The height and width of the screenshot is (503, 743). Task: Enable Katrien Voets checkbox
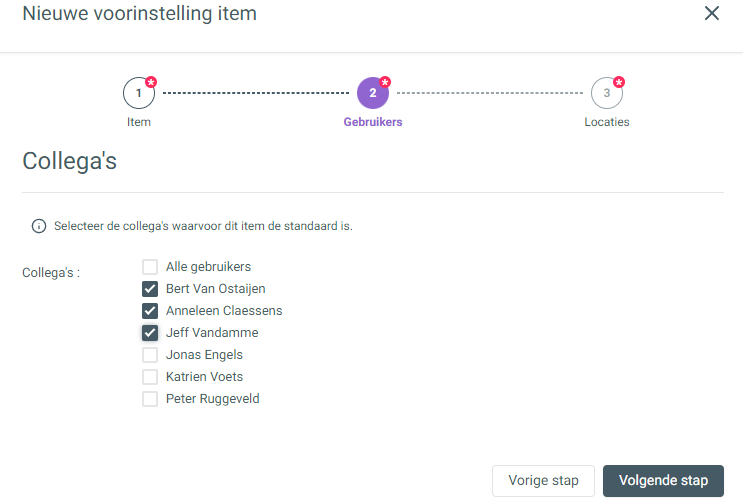tap(150, 377)
